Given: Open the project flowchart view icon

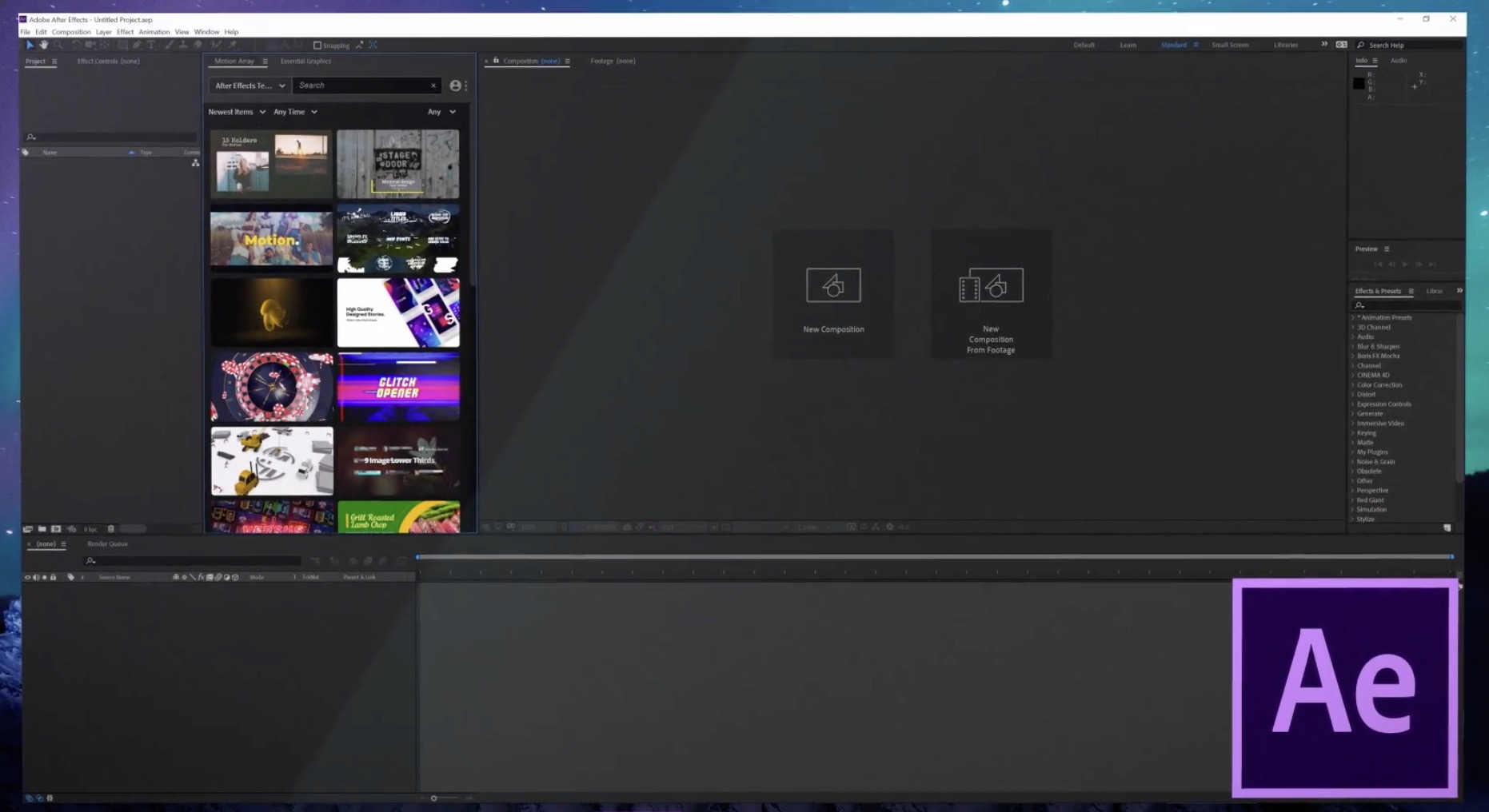Looking at the screenshot, I should point(195,163).
